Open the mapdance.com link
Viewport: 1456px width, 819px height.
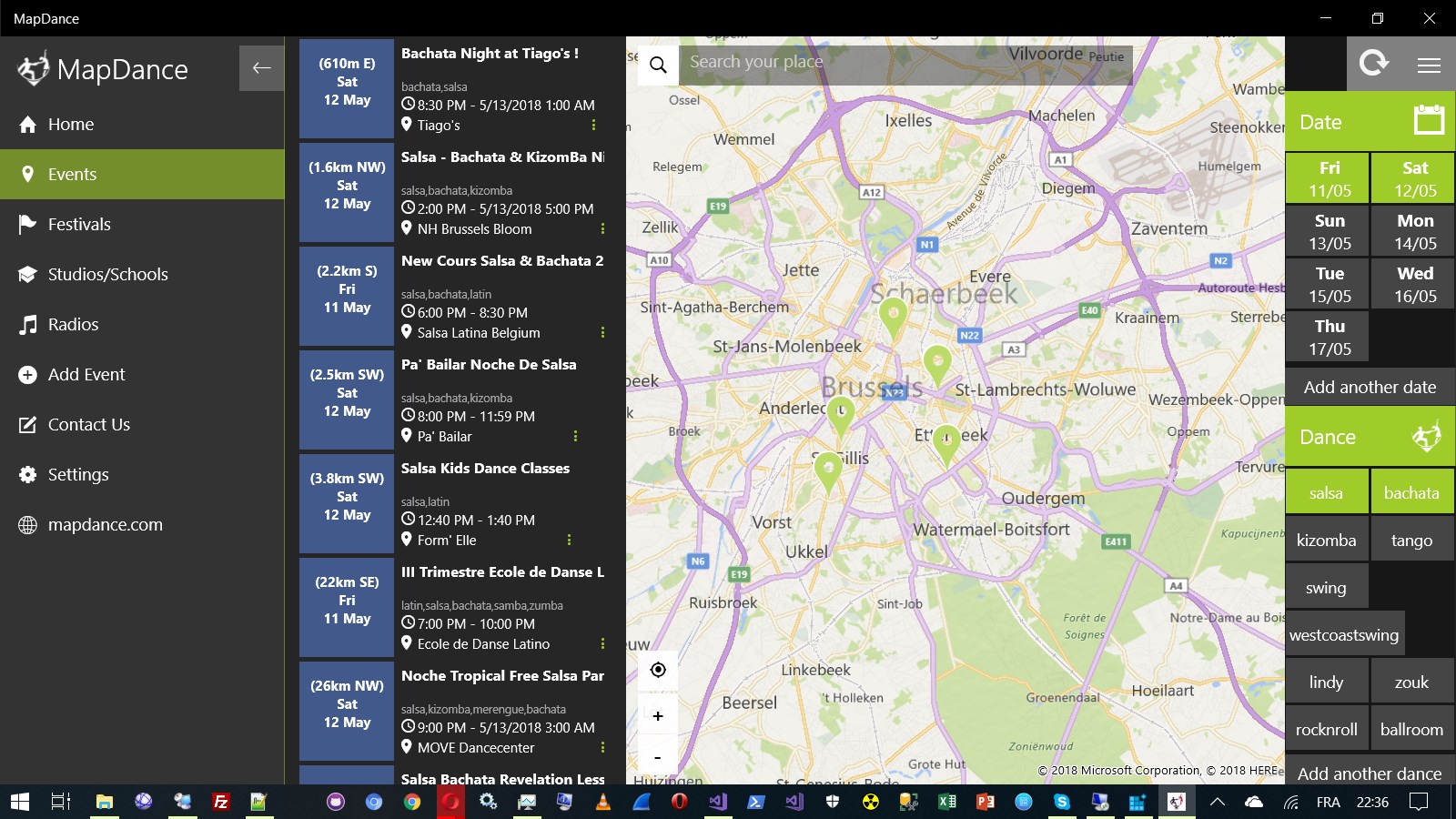pos(105,524)
